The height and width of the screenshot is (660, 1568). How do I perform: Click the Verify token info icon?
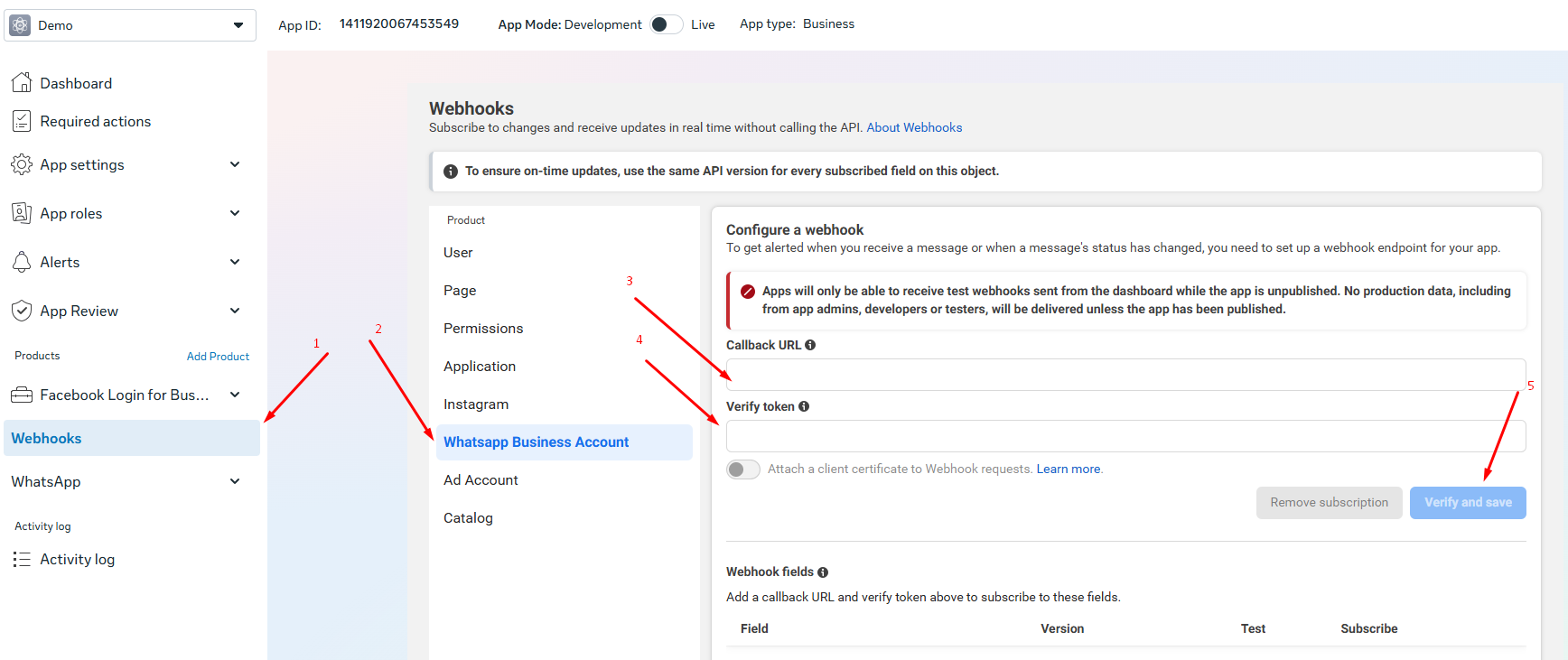tap(804, 406)
